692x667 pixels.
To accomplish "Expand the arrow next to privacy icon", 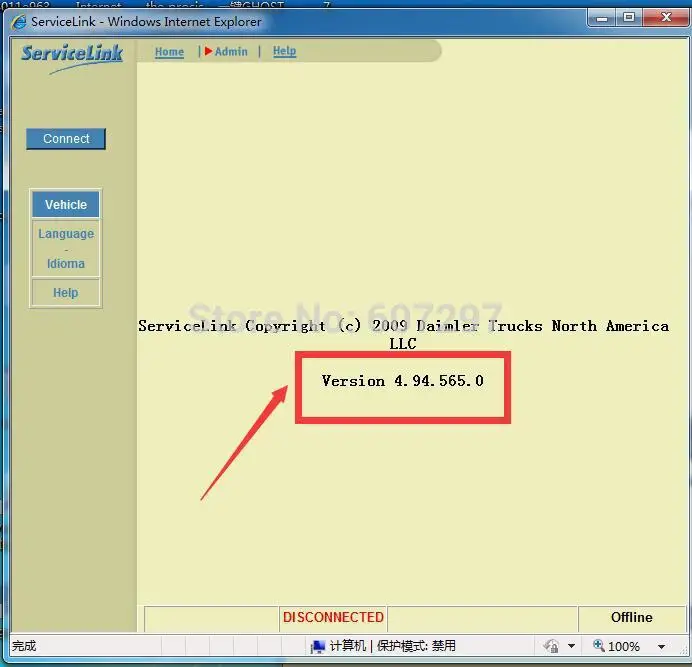I will click(x=571, y=646).
